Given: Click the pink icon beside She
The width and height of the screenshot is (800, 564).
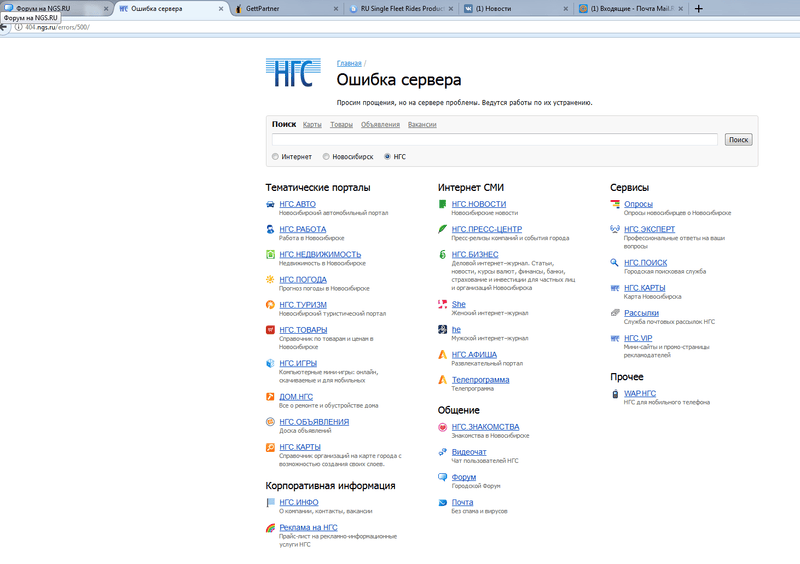Looking at the screenshot, I should pyautogui.click(x=442, y=304).
